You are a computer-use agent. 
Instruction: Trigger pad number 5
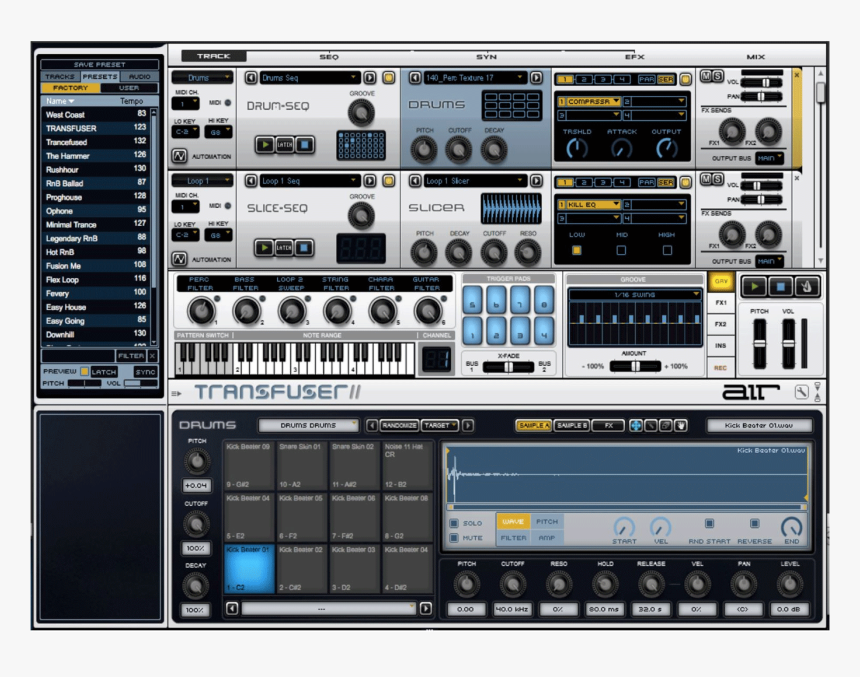[472, 300]
